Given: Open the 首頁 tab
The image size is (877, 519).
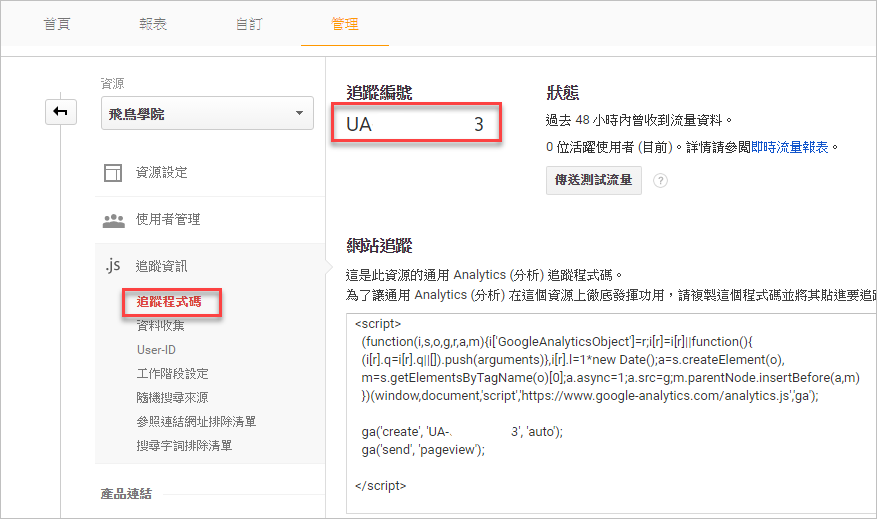Looking at the screenshot, I should coord(57,24).
